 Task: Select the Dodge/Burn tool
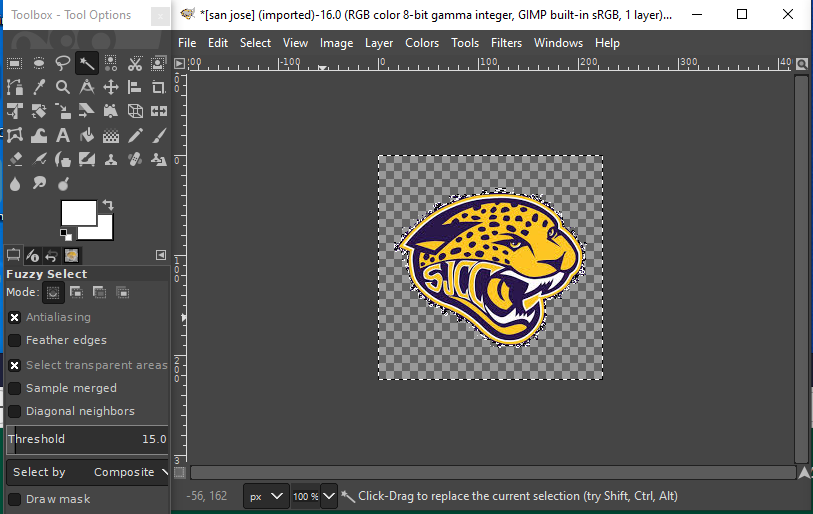point(63,184)
